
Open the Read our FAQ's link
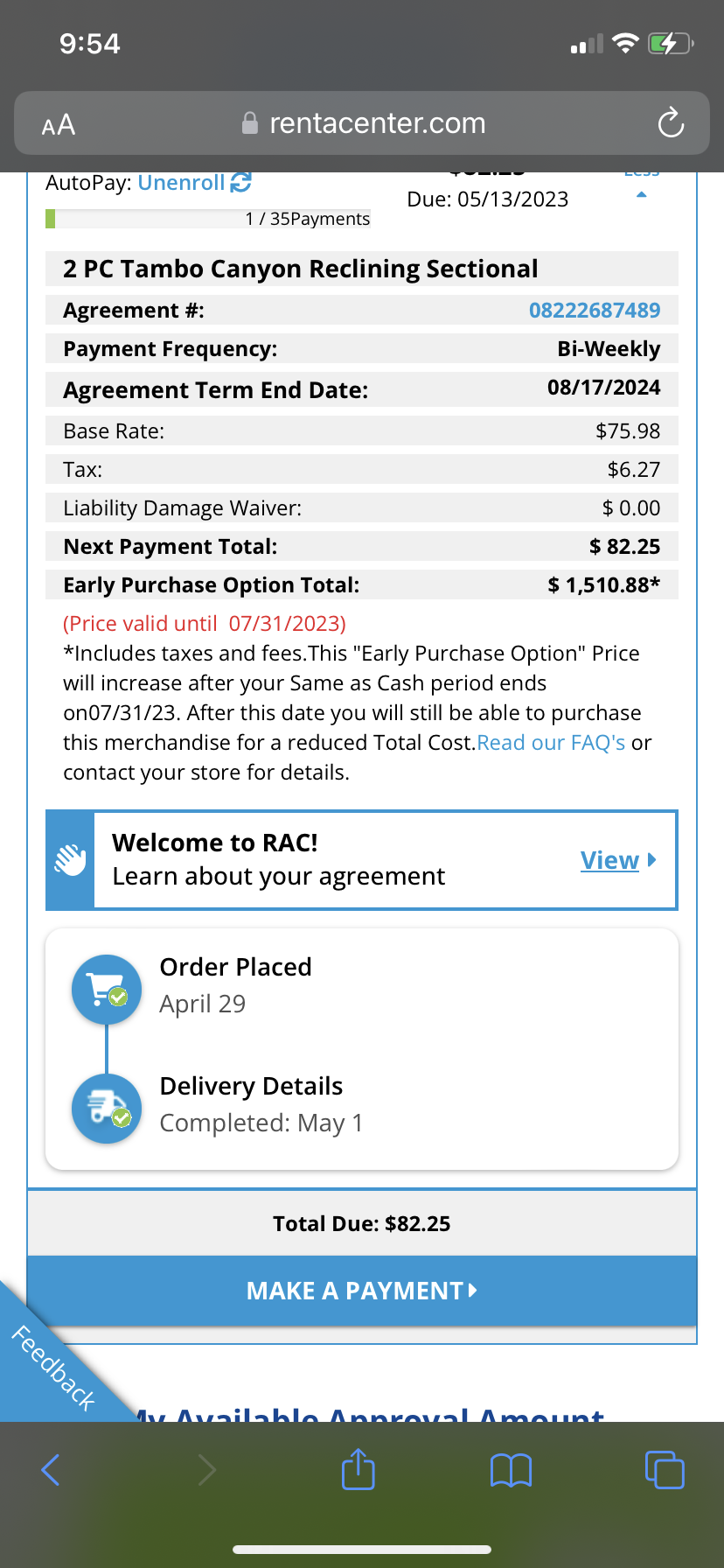pyautogui.click(x=551, y=743)
